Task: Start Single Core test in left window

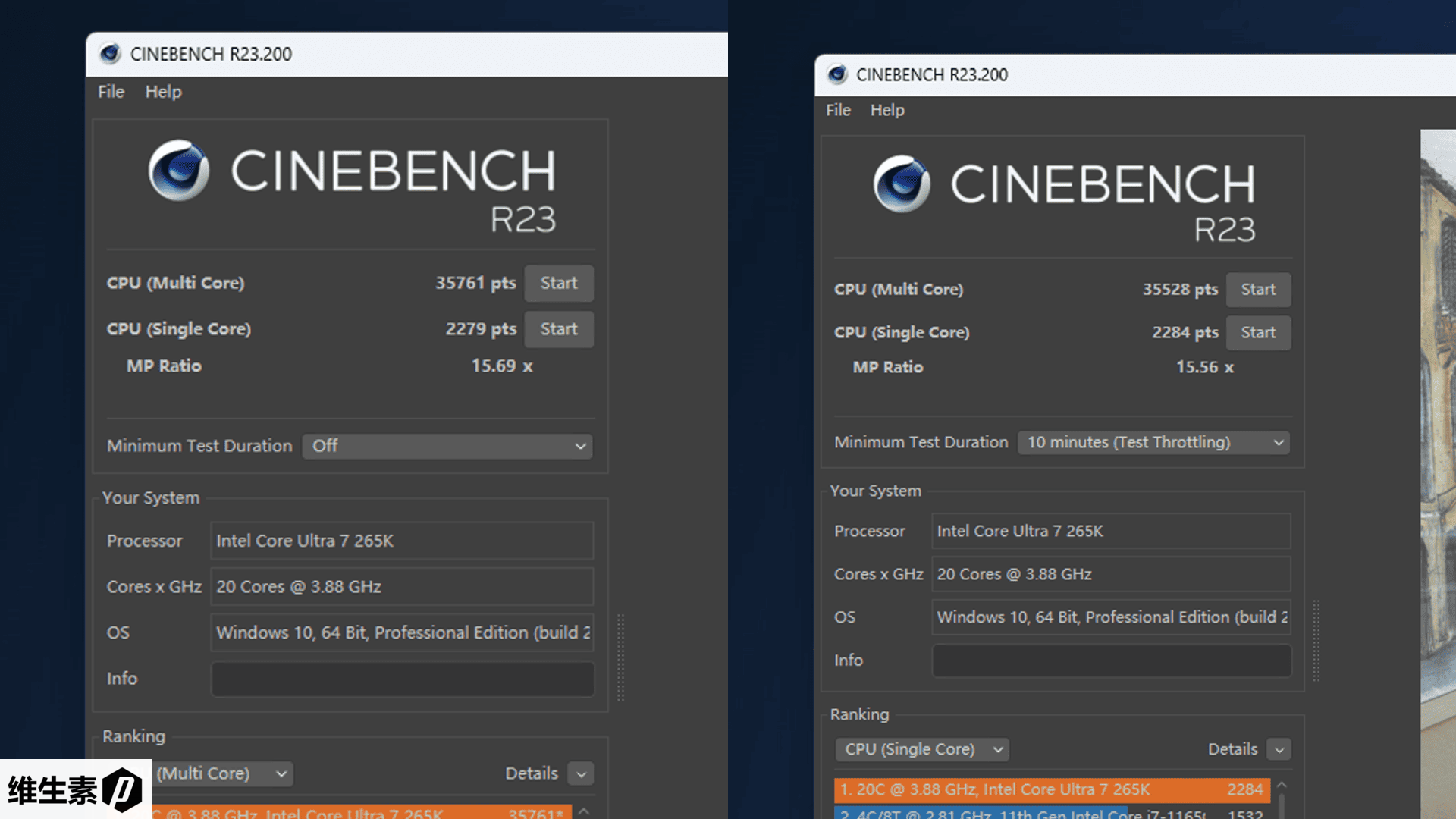Action: [559, 329]
